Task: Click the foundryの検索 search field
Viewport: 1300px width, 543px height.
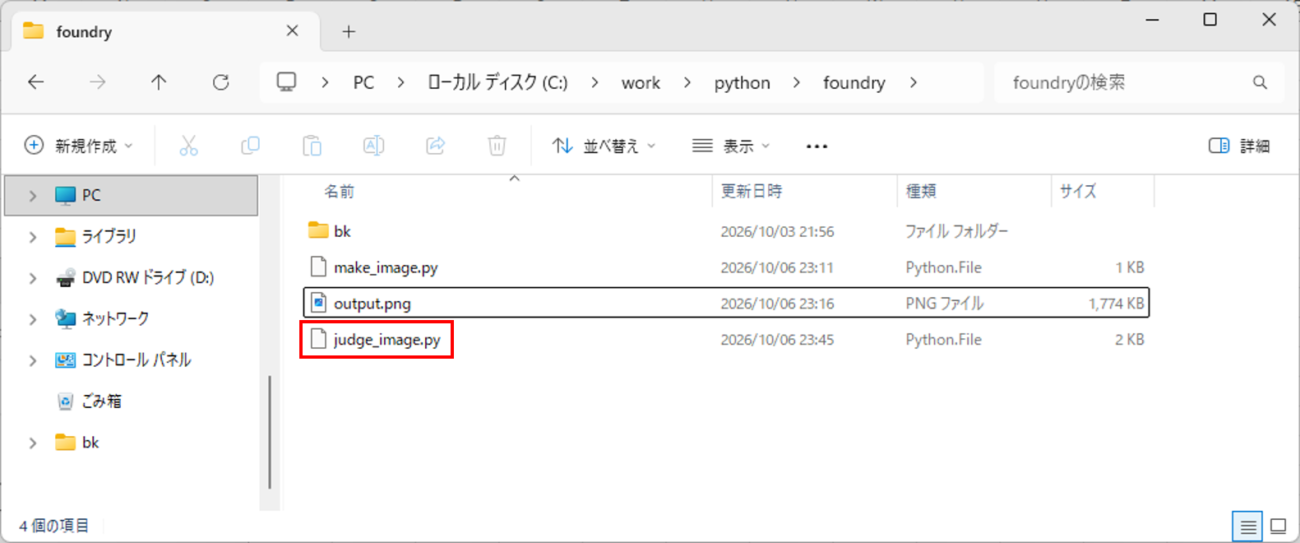Action: pyautogui.click(x=1138, y=83)
